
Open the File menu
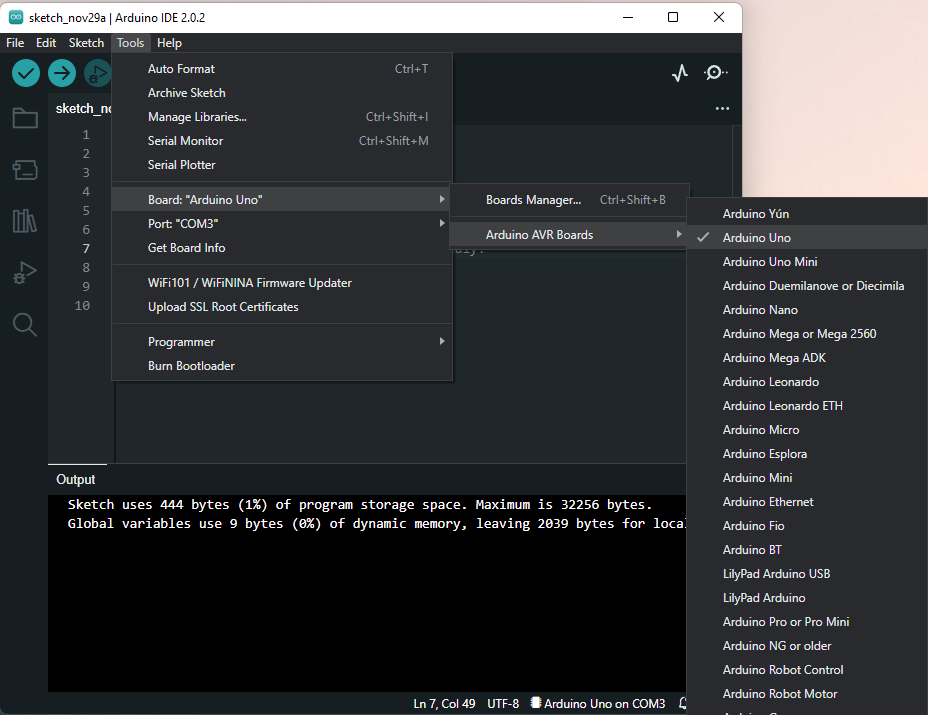point(15,43)
